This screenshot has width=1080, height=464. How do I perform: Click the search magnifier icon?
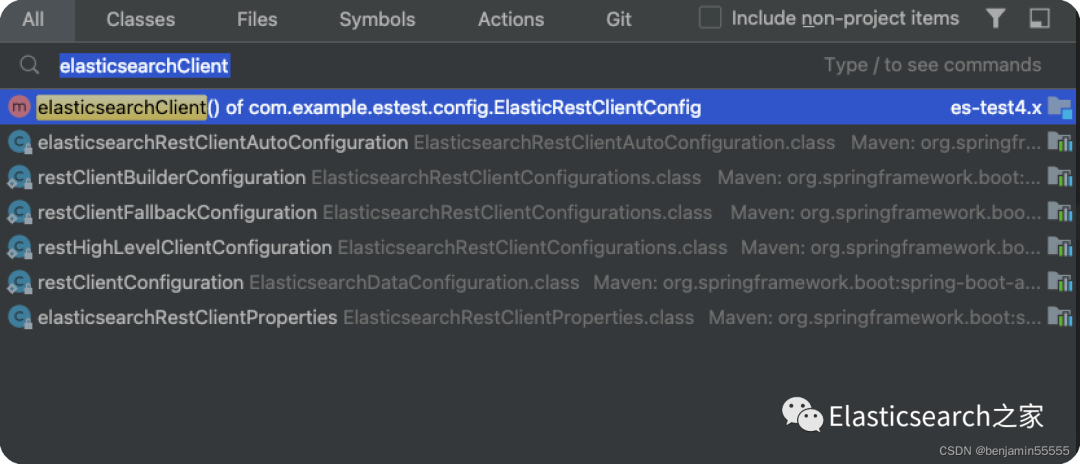[x=30, y=66]
